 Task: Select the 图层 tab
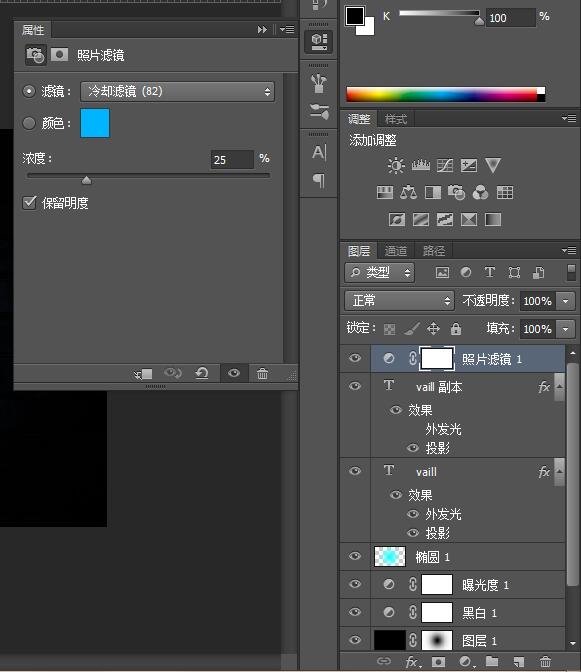pyautogui.click(x=359, y=251)
